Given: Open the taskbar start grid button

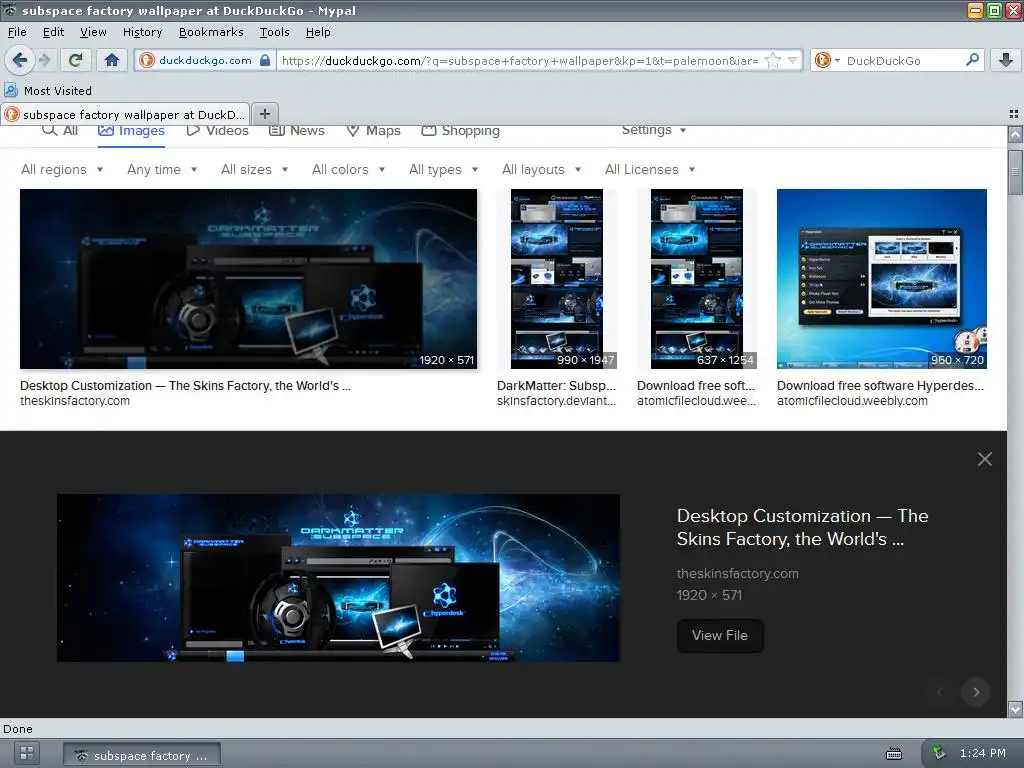Looking at the screenshot, I should coord(26,753).
